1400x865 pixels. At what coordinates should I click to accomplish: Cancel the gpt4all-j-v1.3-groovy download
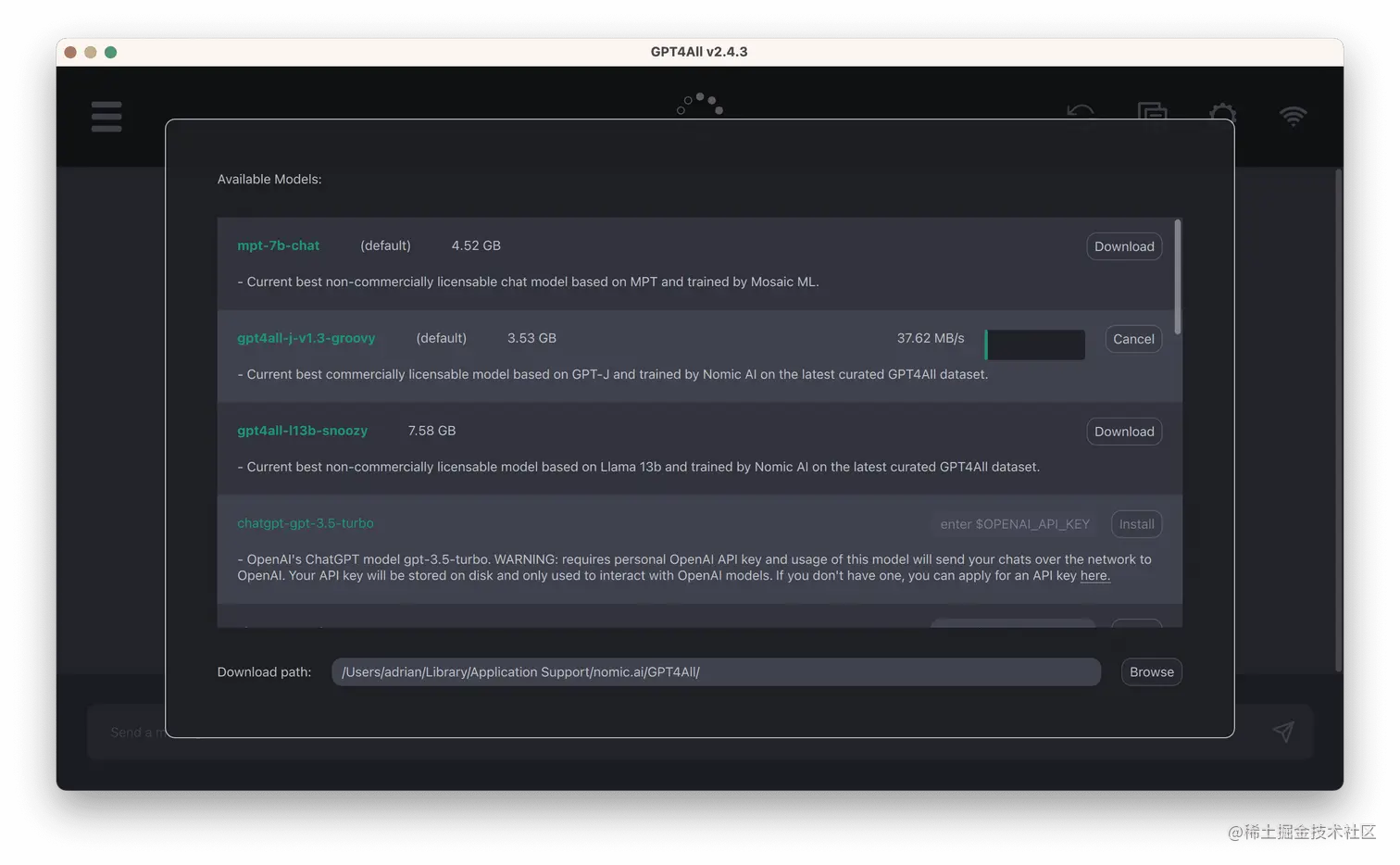pos(1133,339)
